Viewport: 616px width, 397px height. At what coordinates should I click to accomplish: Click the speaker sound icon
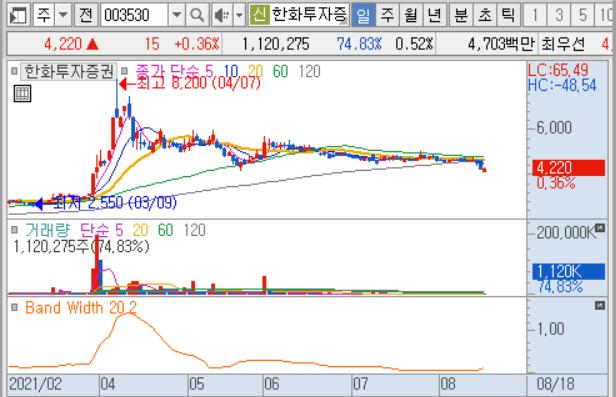(x=222, y=15)
